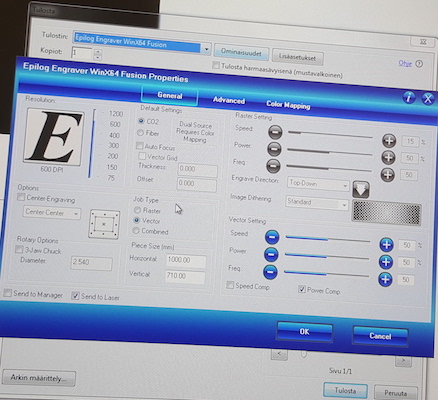Click the Thickness input field
Image resolution: width=438 pixels, height=400 pixels.
tap(197, 170)
